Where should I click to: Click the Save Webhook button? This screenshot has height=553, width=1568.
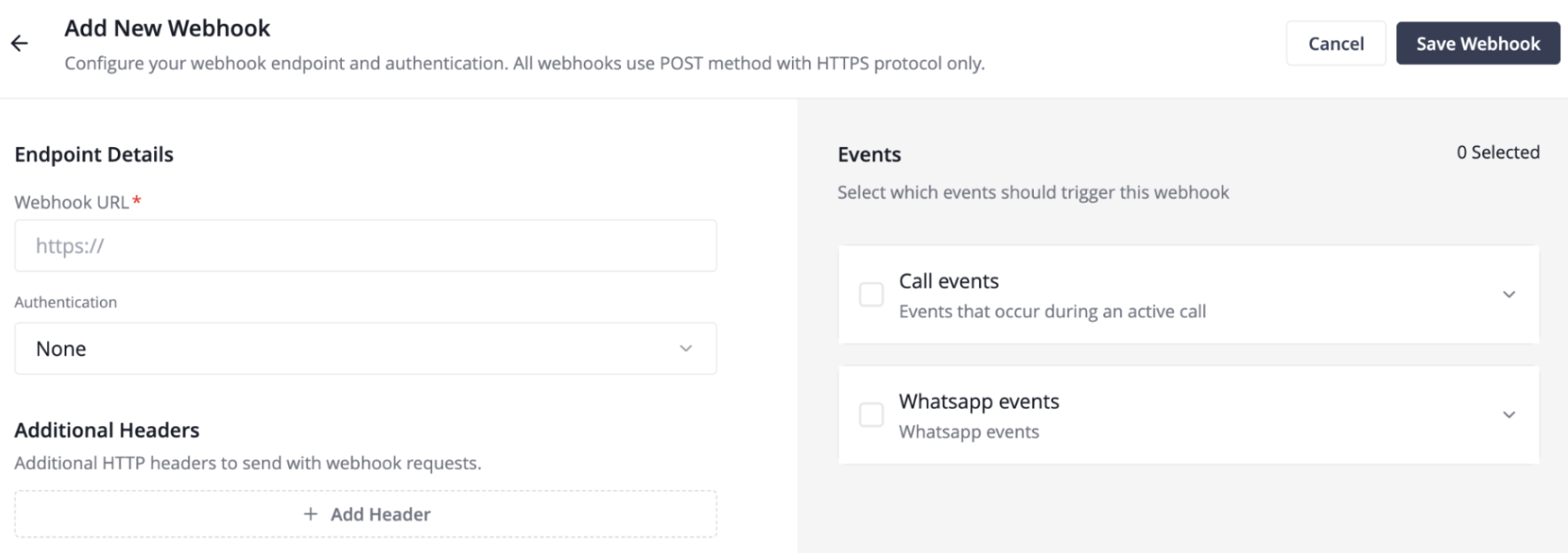click(1477, 43)
